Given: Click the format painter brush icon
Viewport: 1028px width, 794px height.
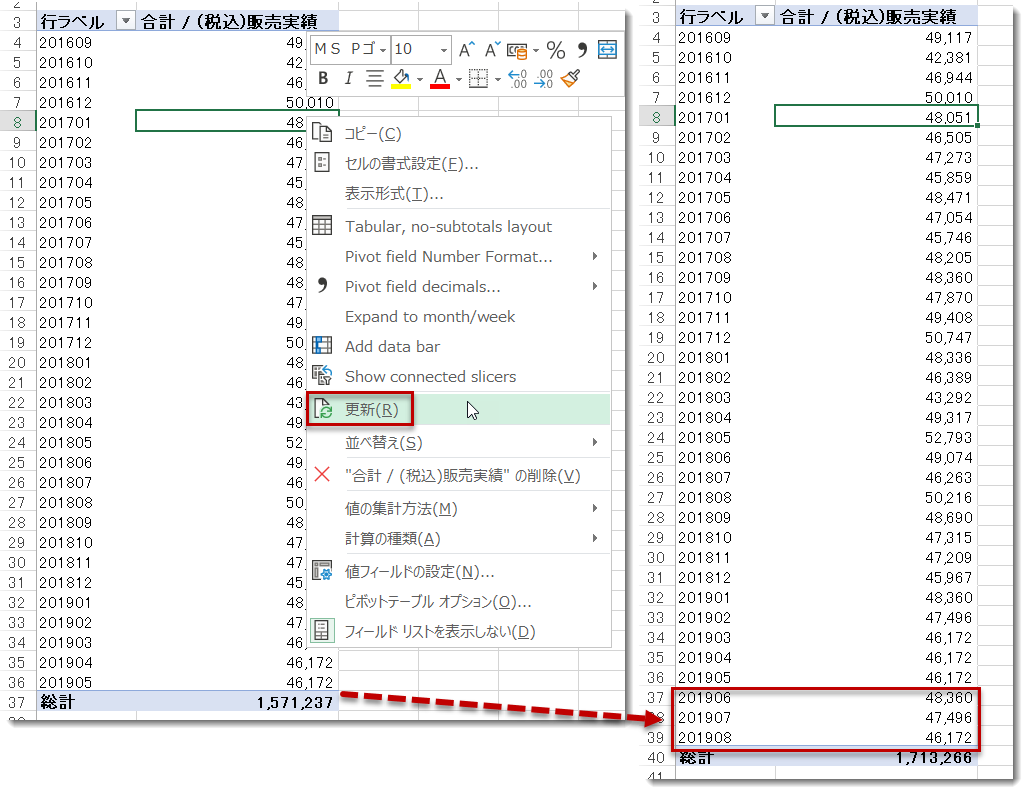Looking at the screenshot, I should point(570,79).
